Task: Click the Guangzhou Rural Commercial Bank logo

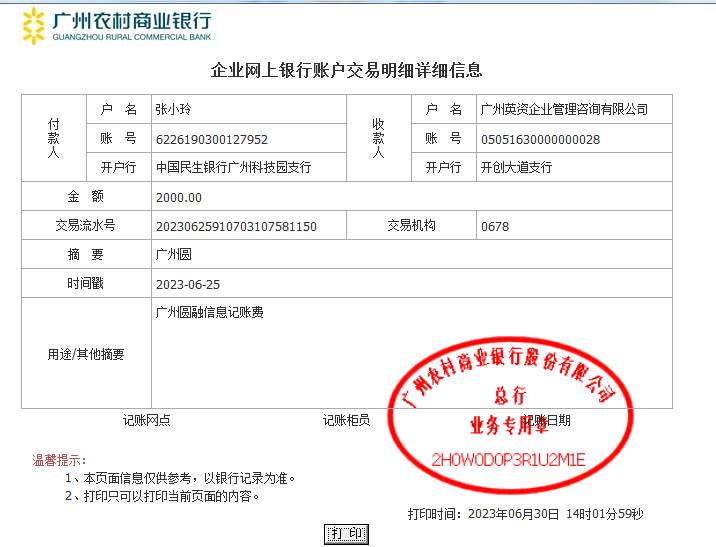Action: tap(117, 26)
